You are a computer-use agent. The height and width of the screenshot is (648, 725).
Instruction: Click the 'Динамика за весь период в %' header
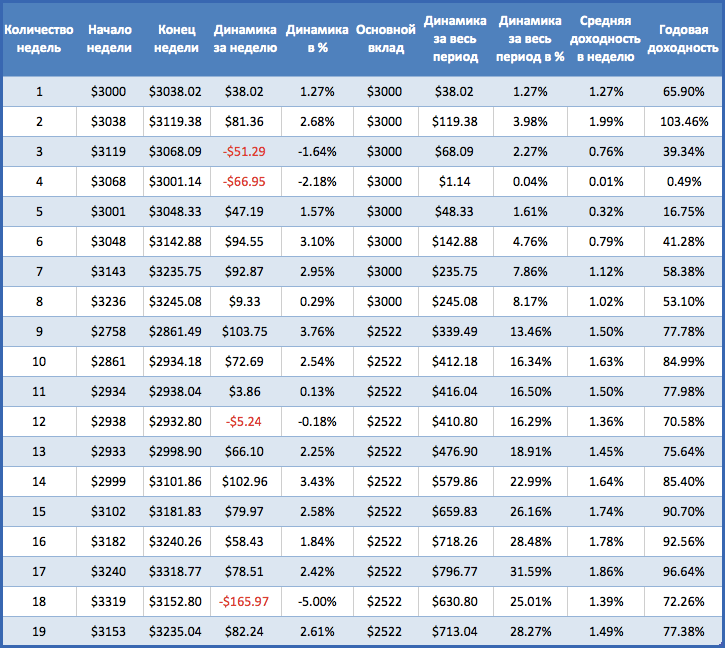[x=530, y=39]
